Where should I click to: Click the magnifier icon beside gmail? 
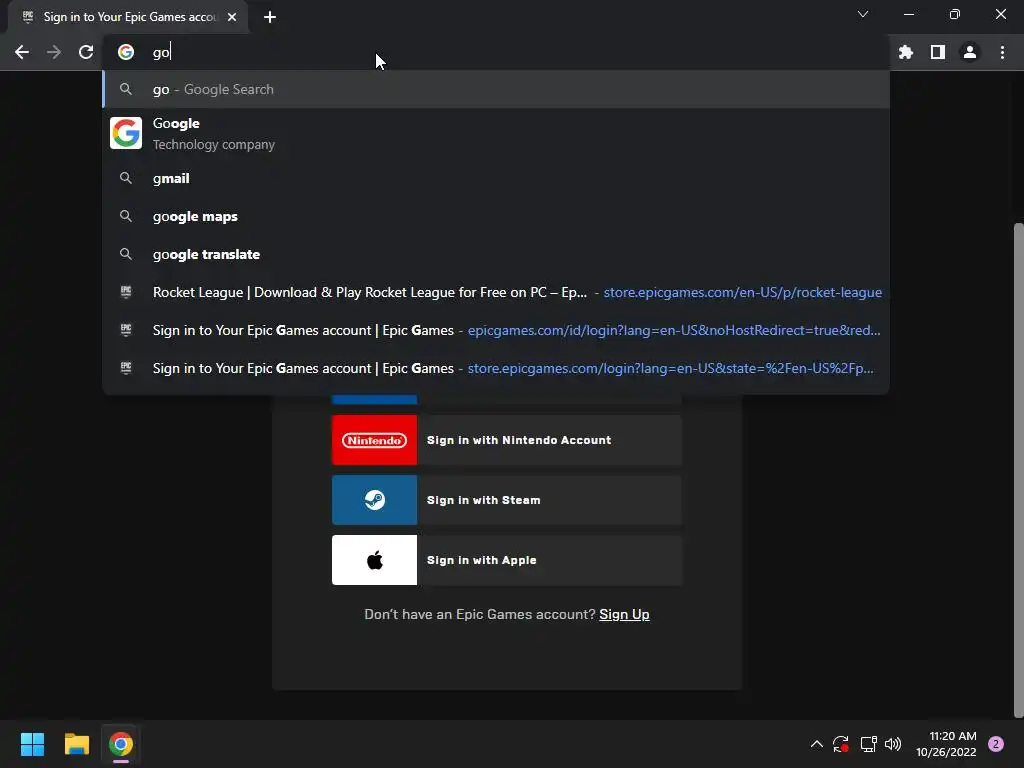pyautogui.click(x=126, y=178)
